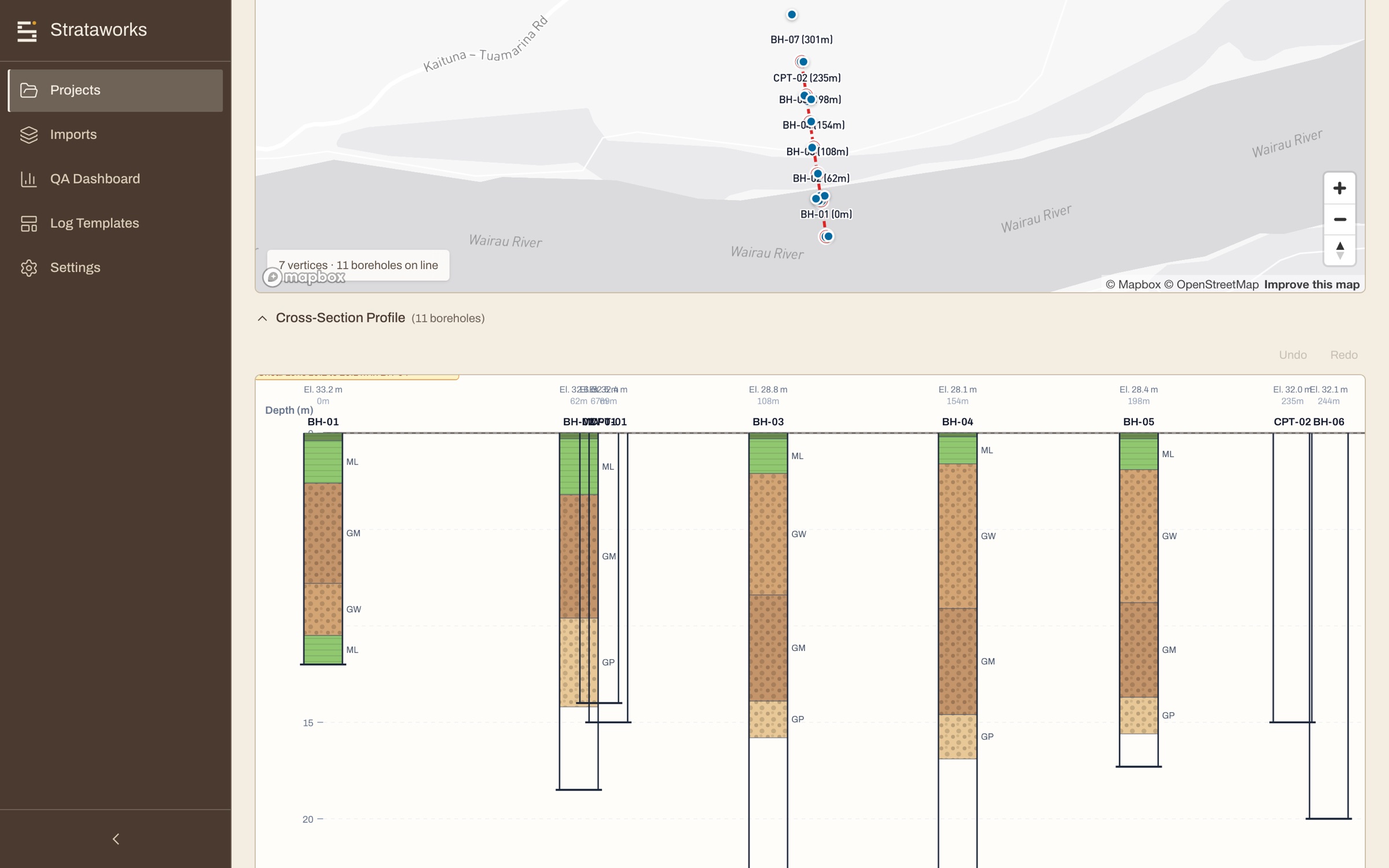Select the BH-07 (301m) map marker

tap(802, 61)
